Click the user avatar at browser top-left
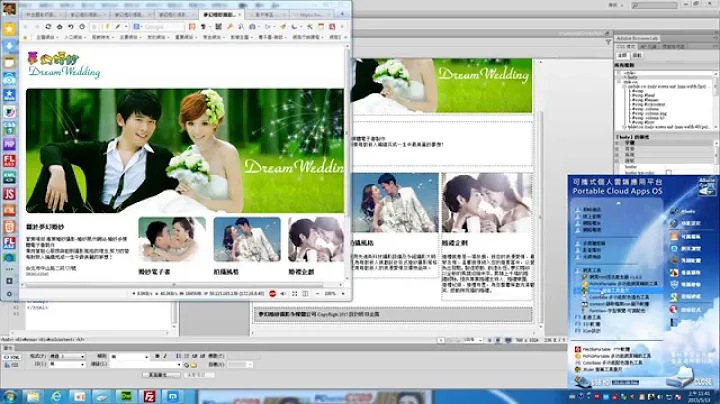This screenshot has width=720, height=404. 9,9
